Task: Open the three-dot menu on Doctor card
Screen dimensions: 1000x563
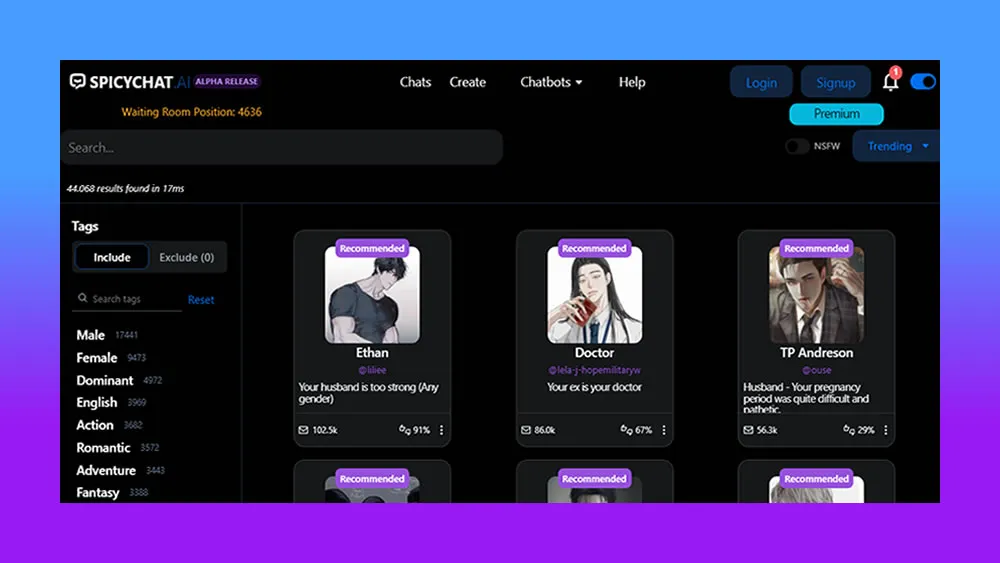Action: [x=663, y=430]
